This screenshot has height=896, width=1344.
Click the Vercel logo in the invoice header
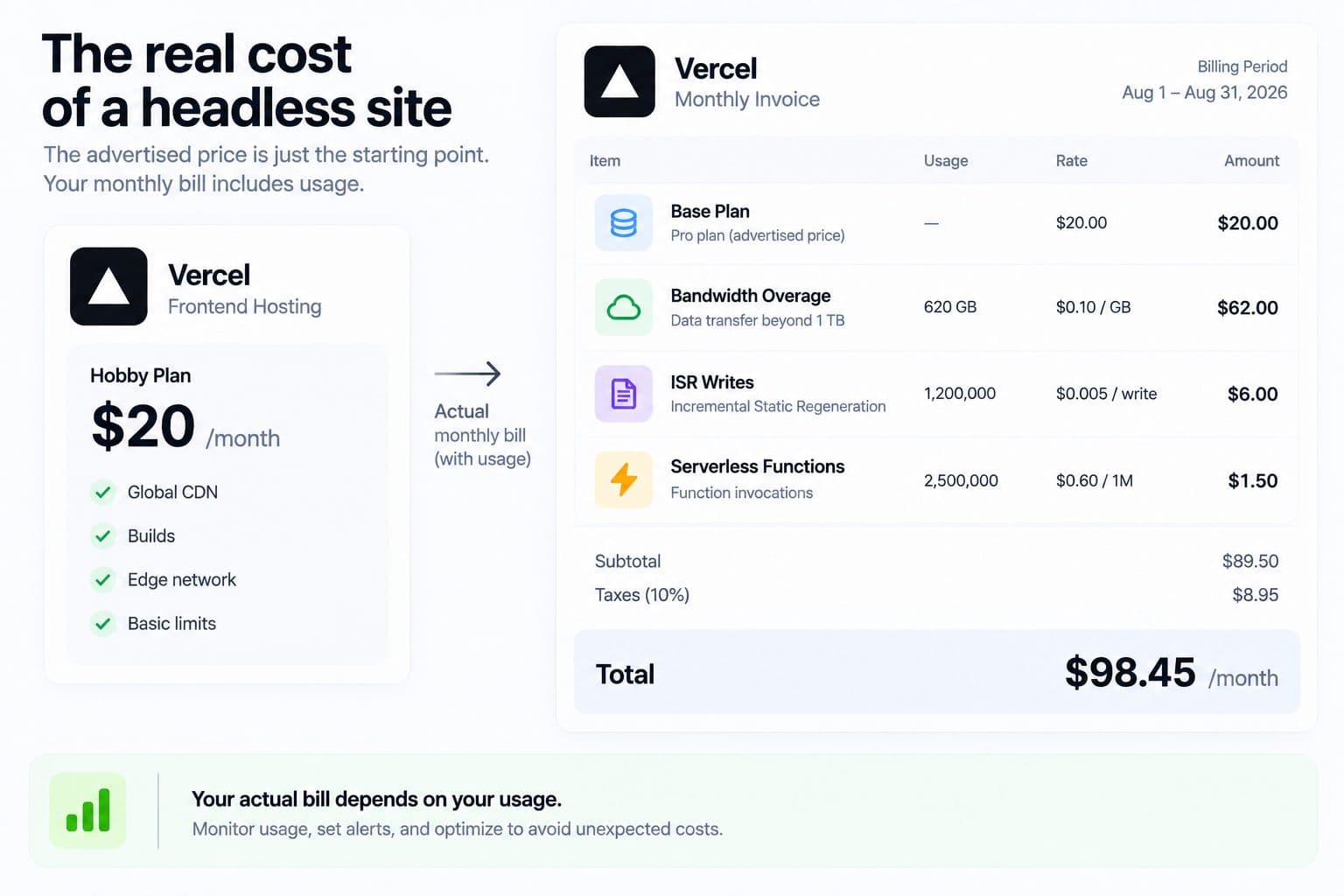click(619, 81)
